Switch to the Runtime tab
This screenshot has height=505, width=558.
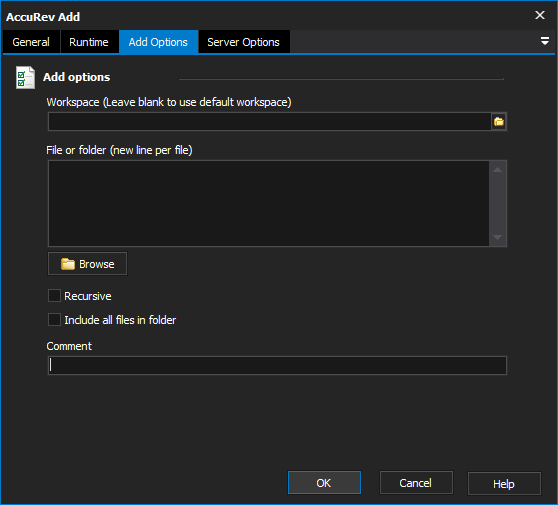click(x=89, y=42)
